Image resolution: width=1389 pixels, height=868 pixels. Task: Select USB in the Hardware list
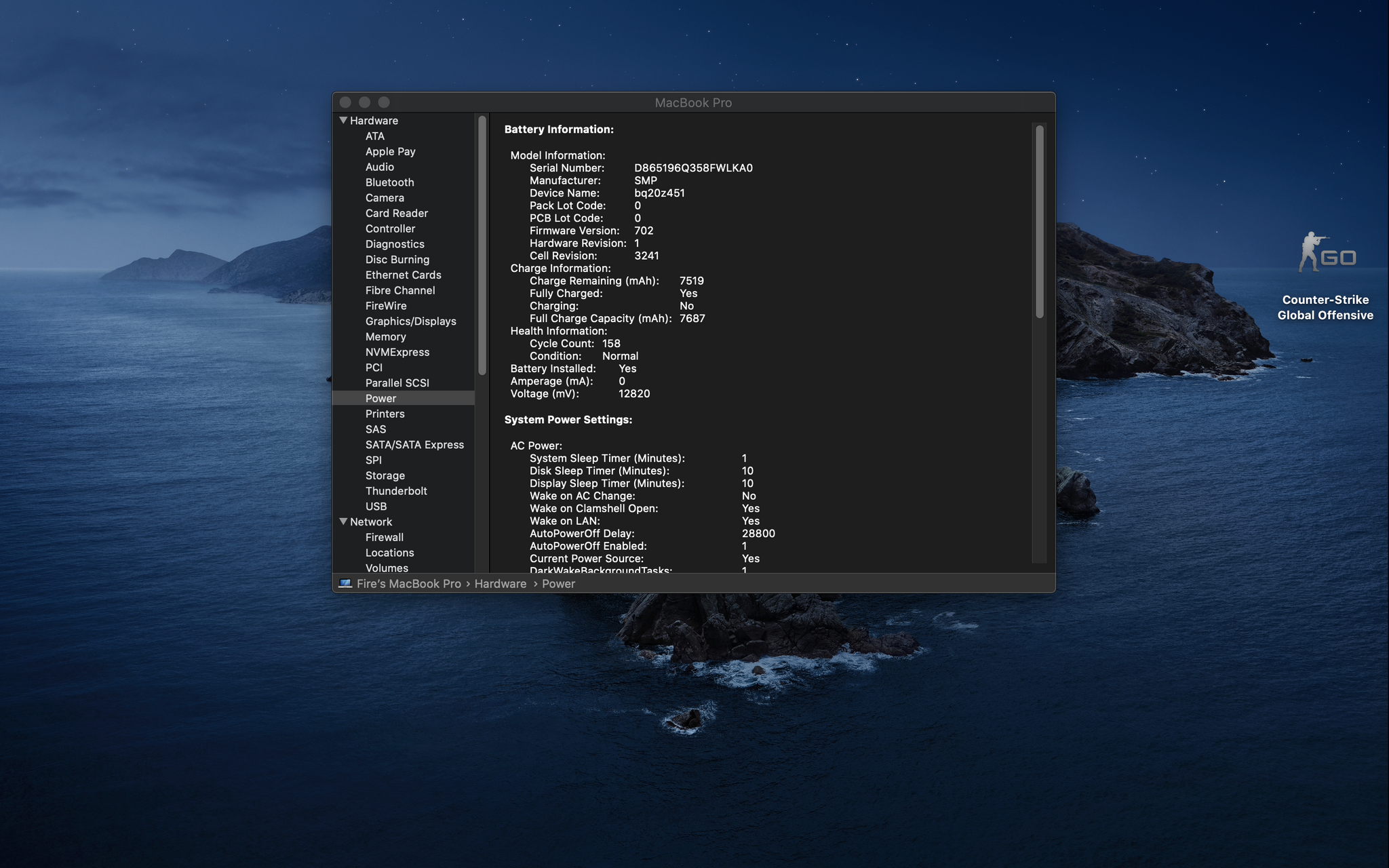[376, 507]
